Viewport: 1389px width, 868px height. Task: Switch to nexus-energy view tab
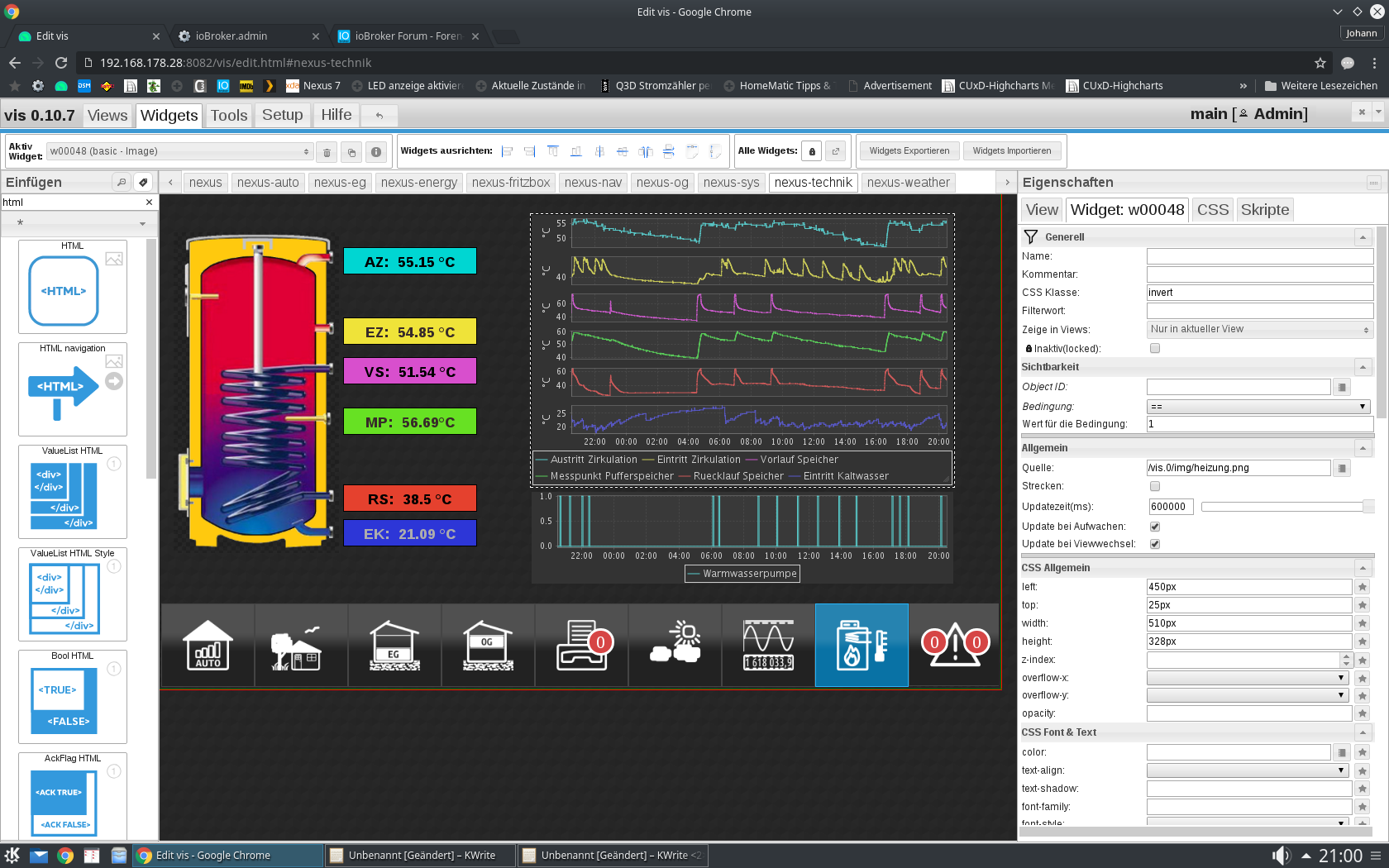(419, 183)
